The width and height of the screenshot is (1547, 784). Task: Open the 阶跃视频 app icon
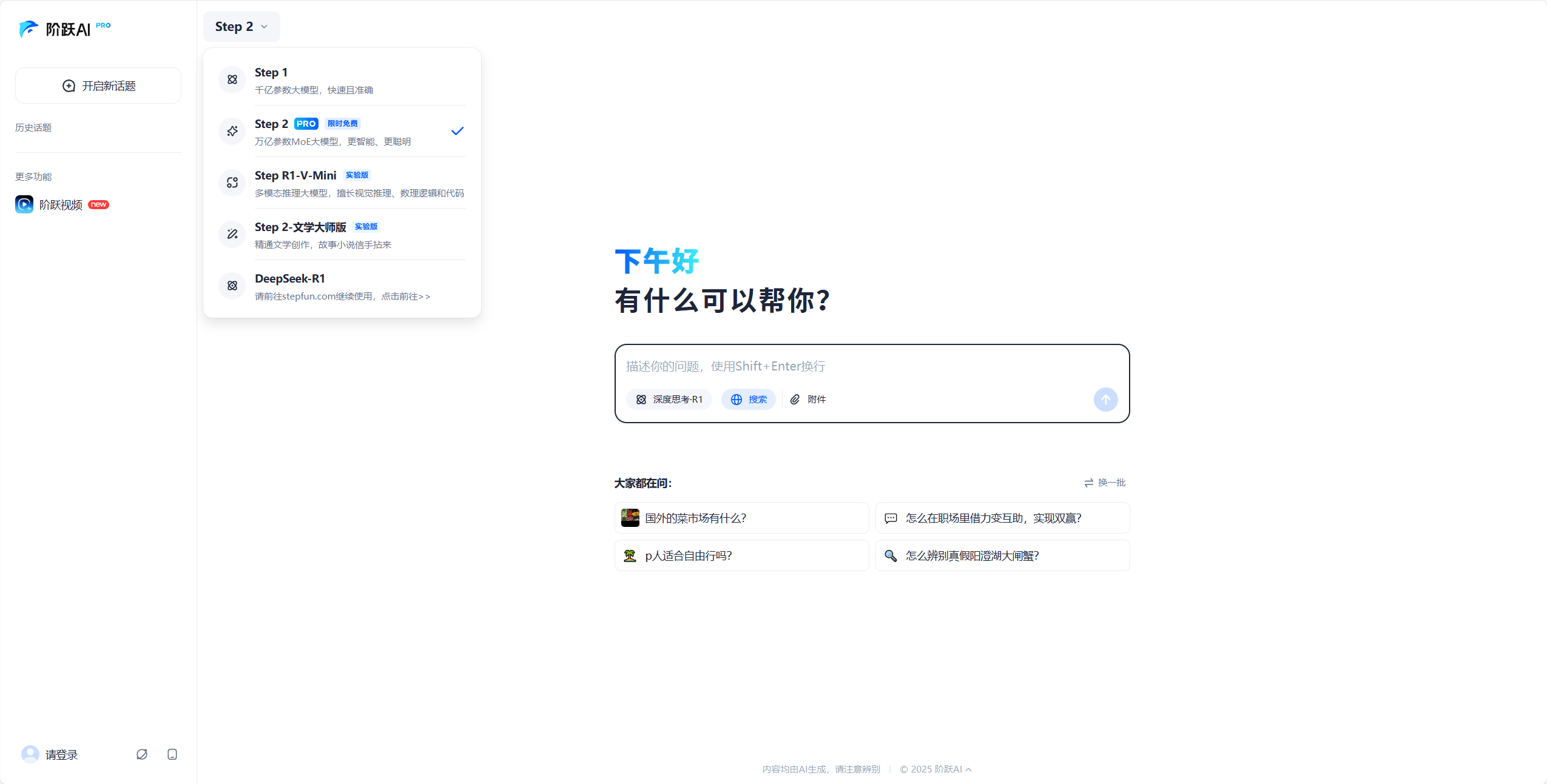pos(24,204)
